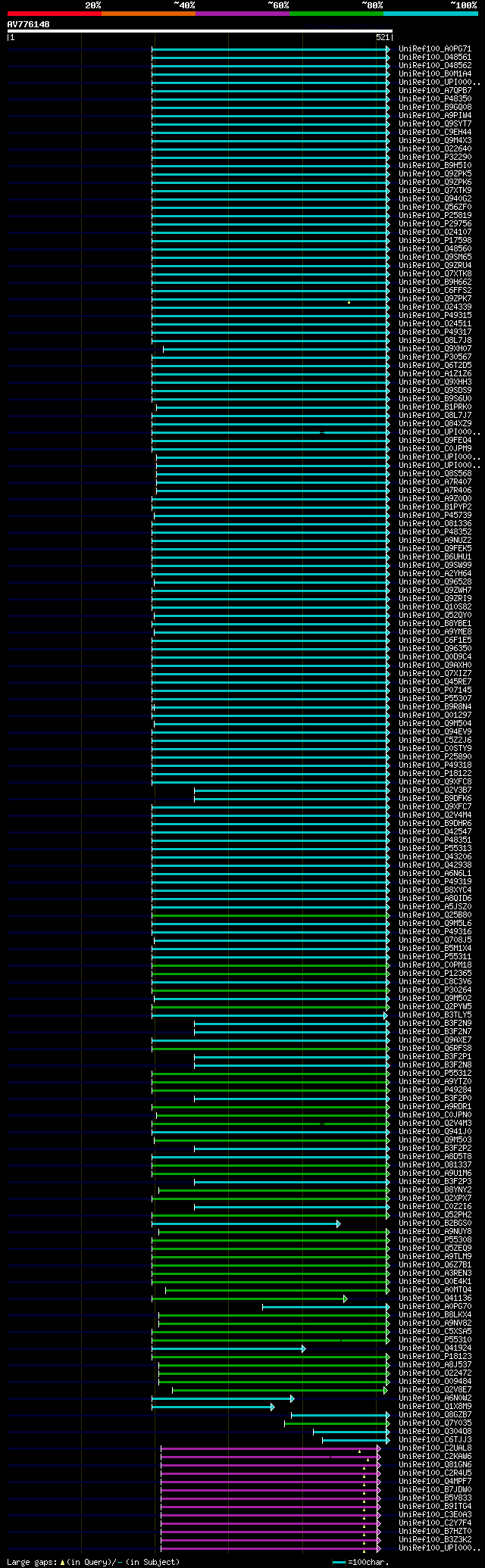This screenshot has height=1568, width=485.
Task: Open hit label UniRef100_Q8S568
Action: coord(435,473)
